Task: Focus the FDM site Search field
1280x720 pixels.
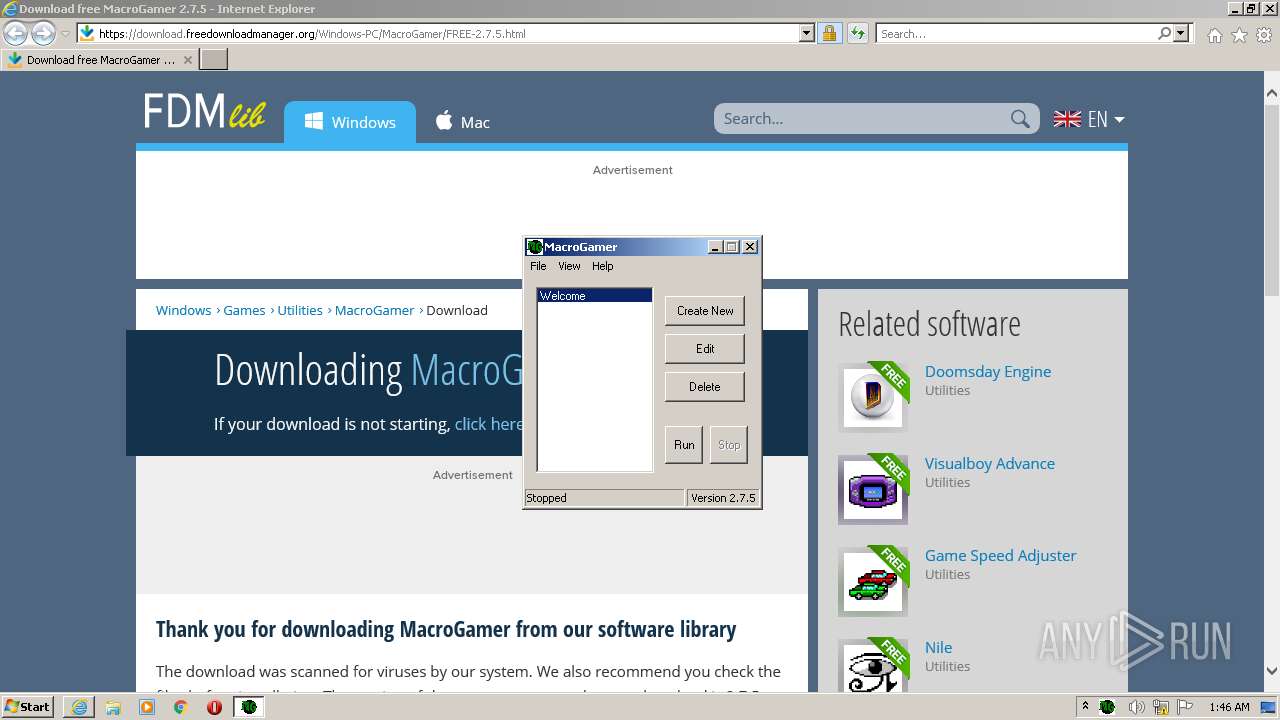Action: click(862, 118)
